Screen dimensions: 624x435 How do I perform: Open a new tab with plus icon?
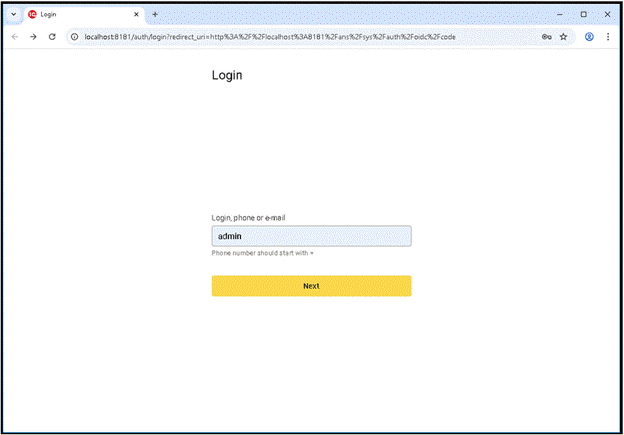pyautogui.click(x=155, y=15)
